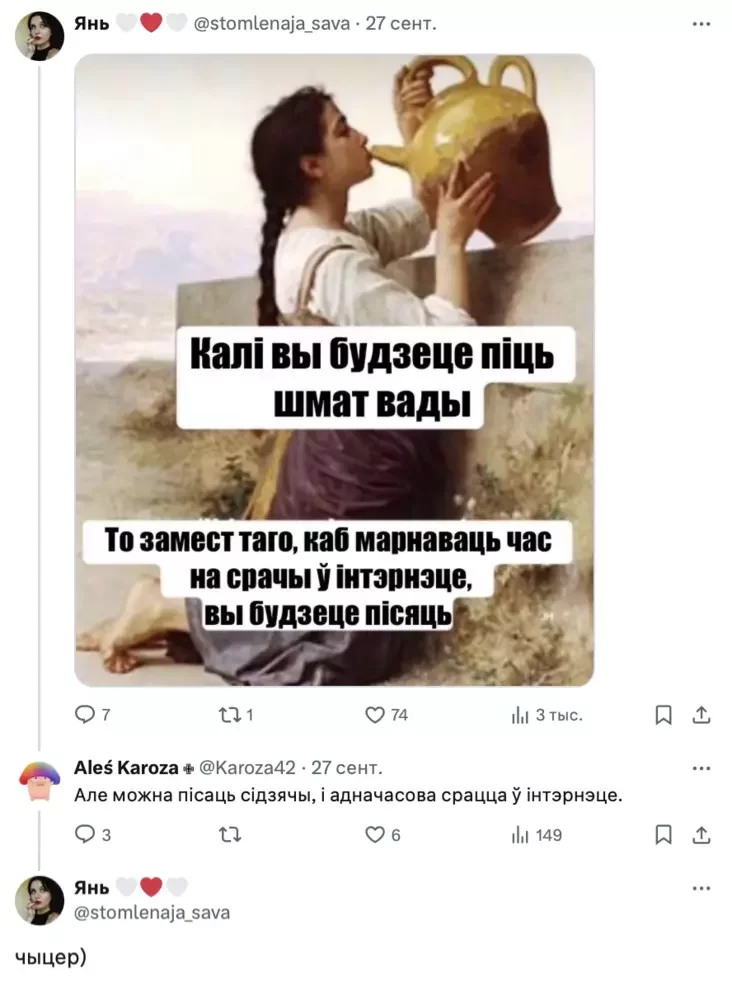The width and height of the screenshot is (732, 986).
Task: Open more options on Aleś Karoza's reply
Action: tap(701, 768)
